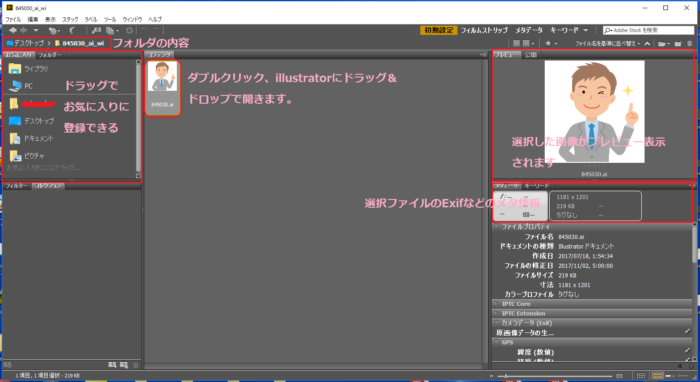This screenshot has width=700, height=382.
Task: Open the ツール menu
Action: [x=110, y=19]
